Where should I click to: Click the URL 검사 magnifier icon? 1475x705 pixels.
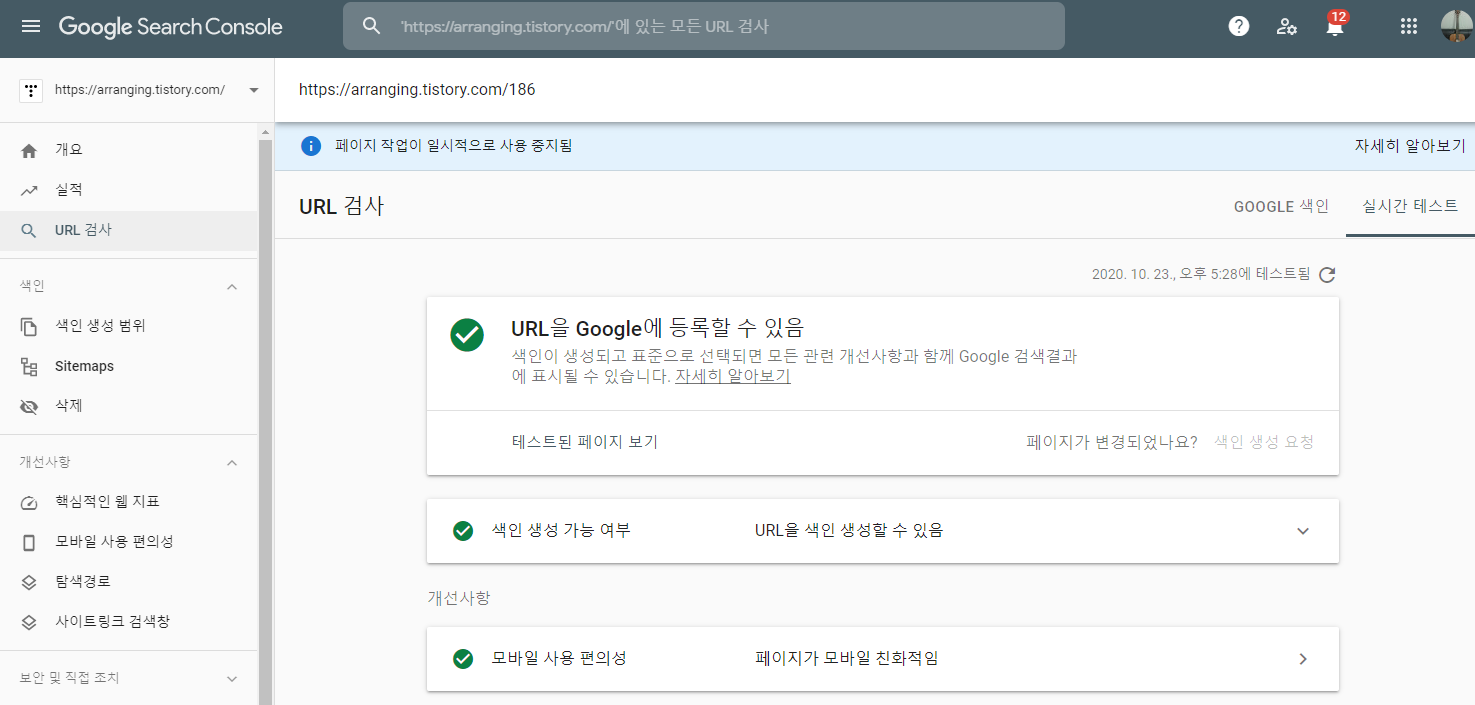29,231
